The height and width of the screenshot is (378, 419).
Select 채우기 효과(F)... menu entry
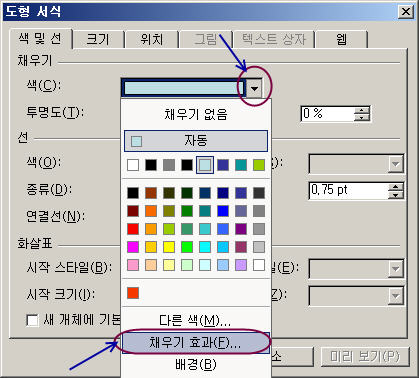point(195,342)
